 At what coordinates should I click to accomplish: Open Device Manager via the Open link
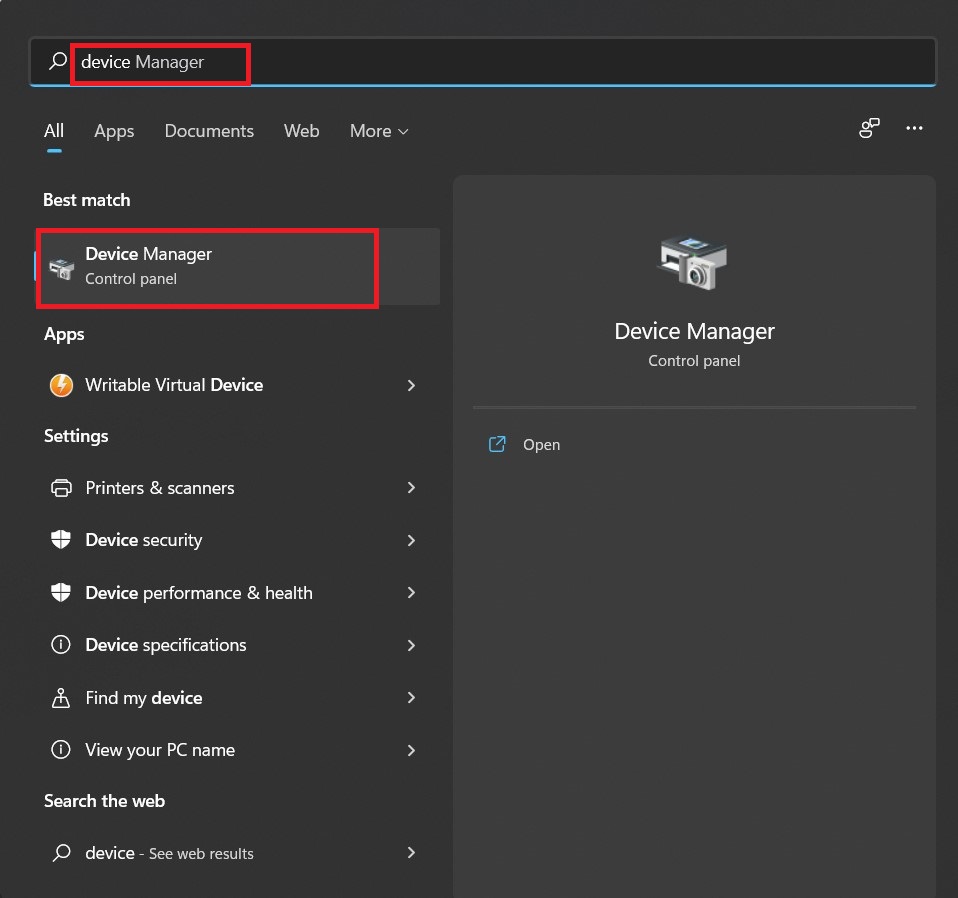(541, 444)
